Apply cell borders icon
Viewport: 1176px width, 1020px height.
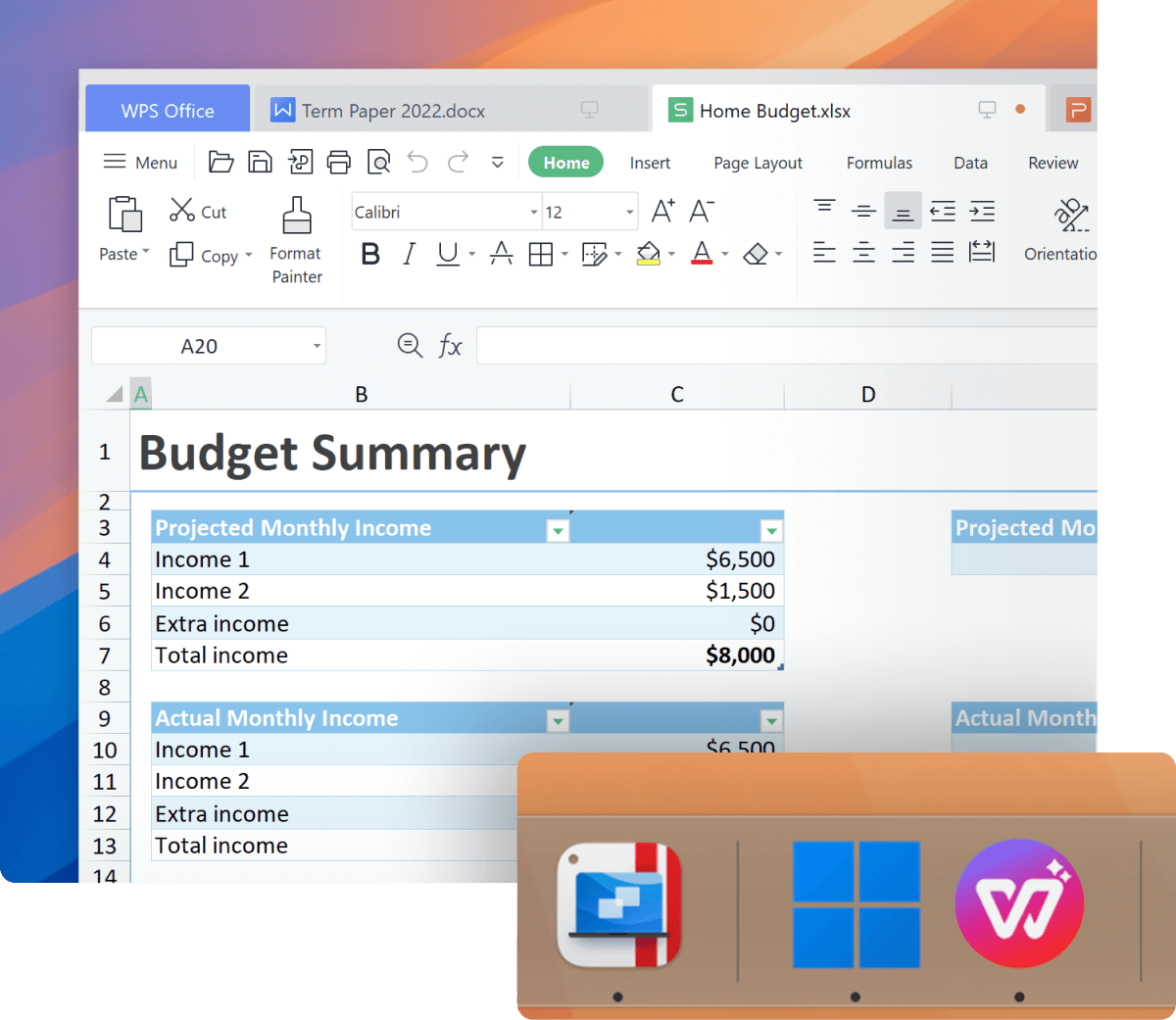click(540, 255)
